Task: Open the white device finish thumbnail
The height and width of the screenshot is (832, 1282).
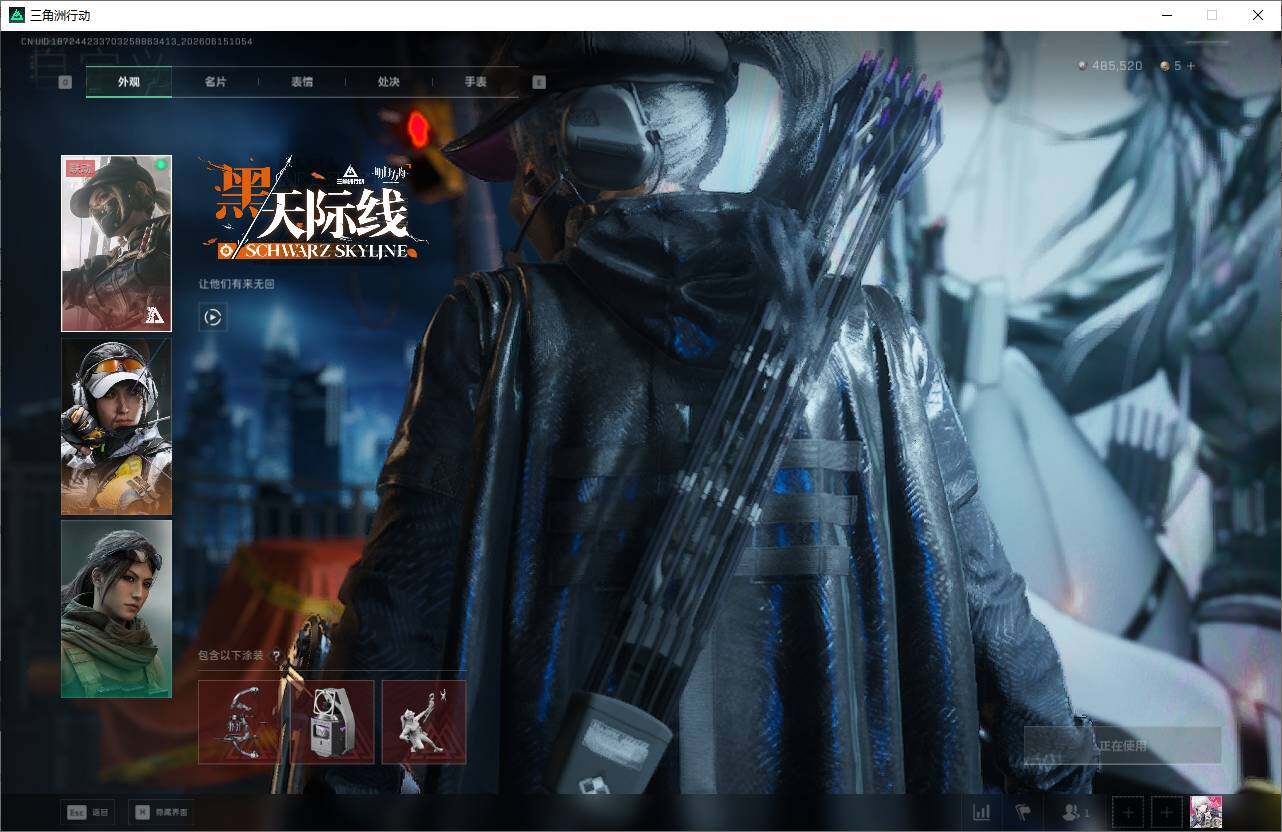Action: tap(332, 722)
